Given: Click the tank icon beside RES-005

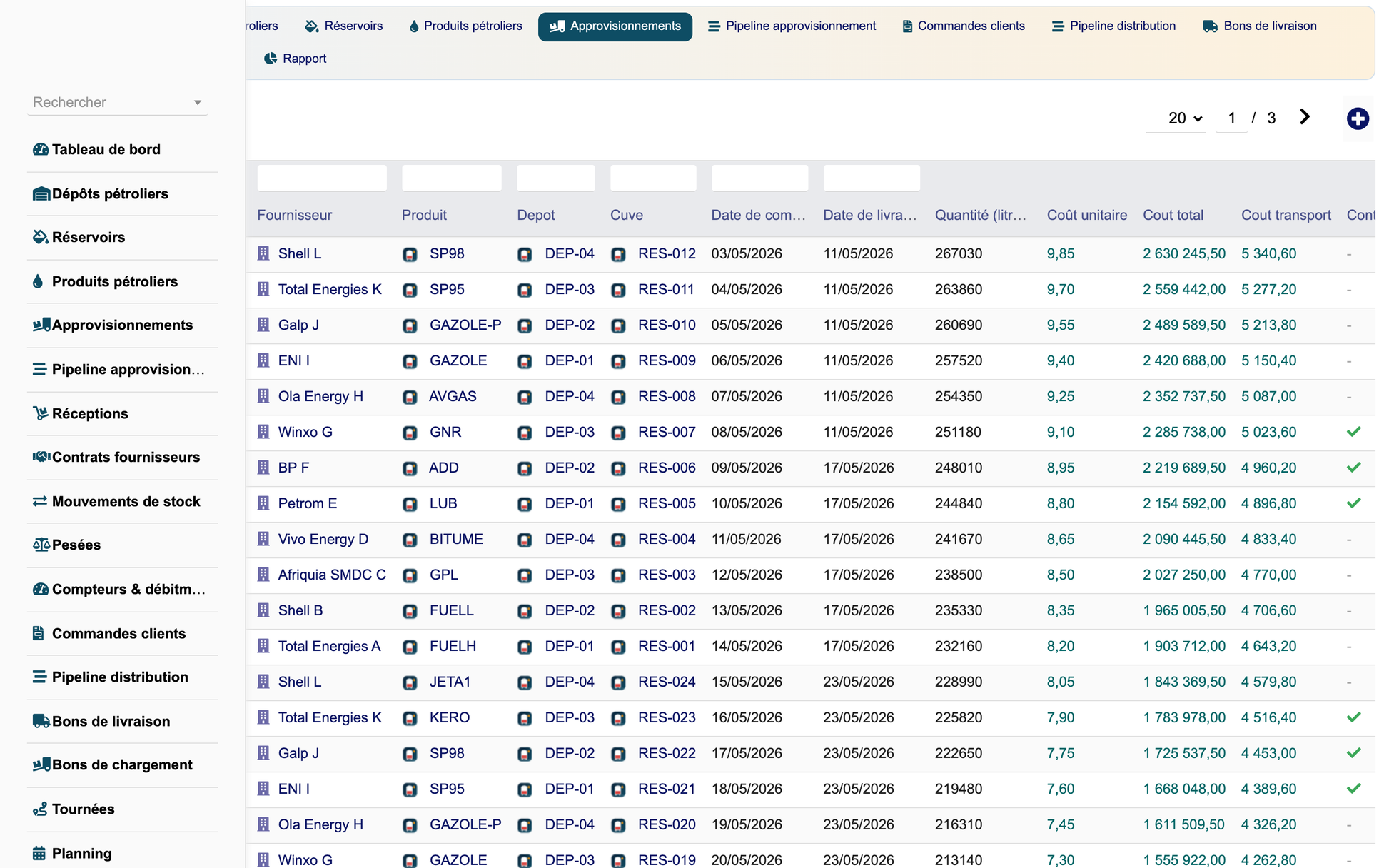Looking at the screenshot, I should coord(618,504).
